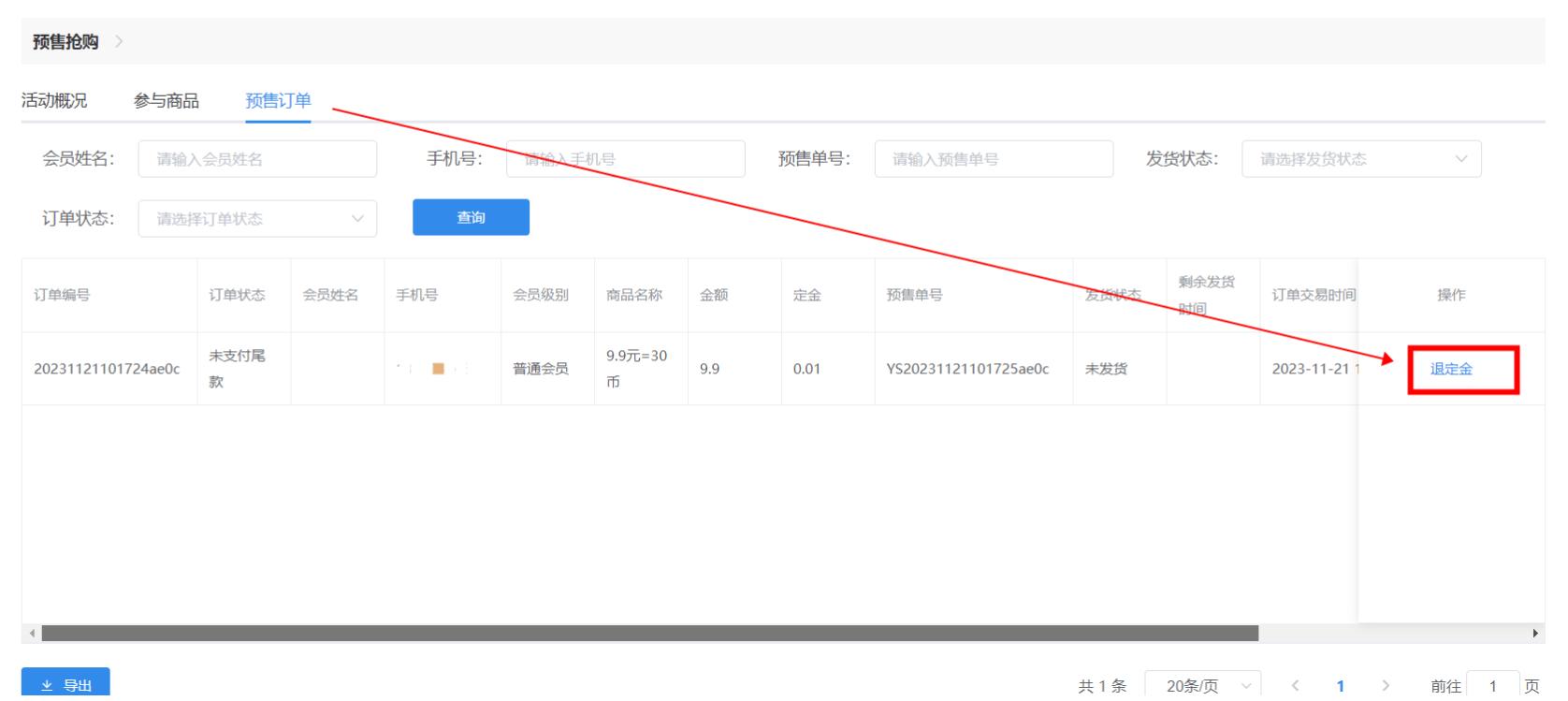
Task: Focus the 手机号 input field
Action: (626, 159)
